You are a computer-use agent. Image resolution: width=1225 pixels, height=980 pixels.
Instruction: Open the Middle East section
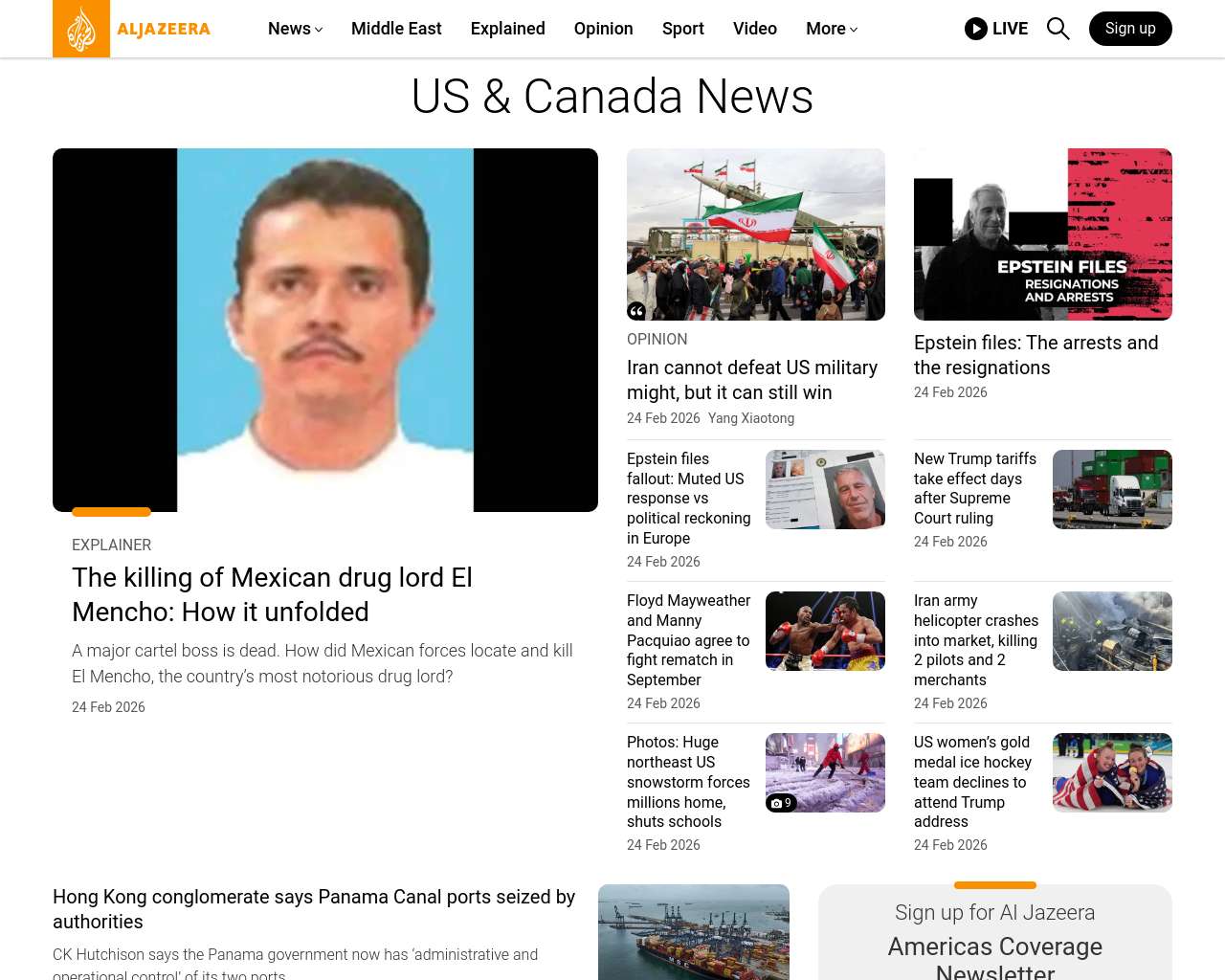pyautogui.click(x=396, y=29)
